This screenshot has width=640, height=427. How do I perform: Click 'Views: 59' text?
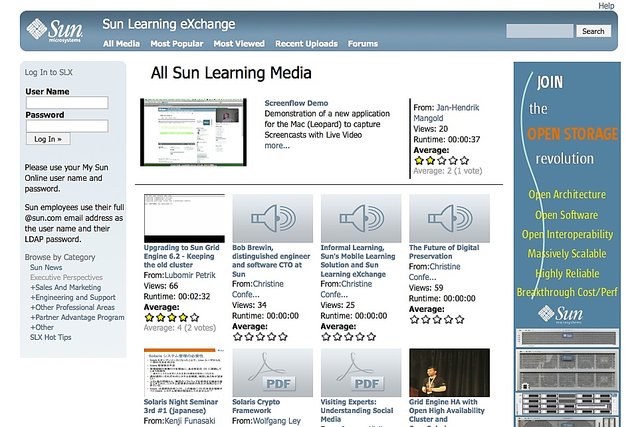426,288
